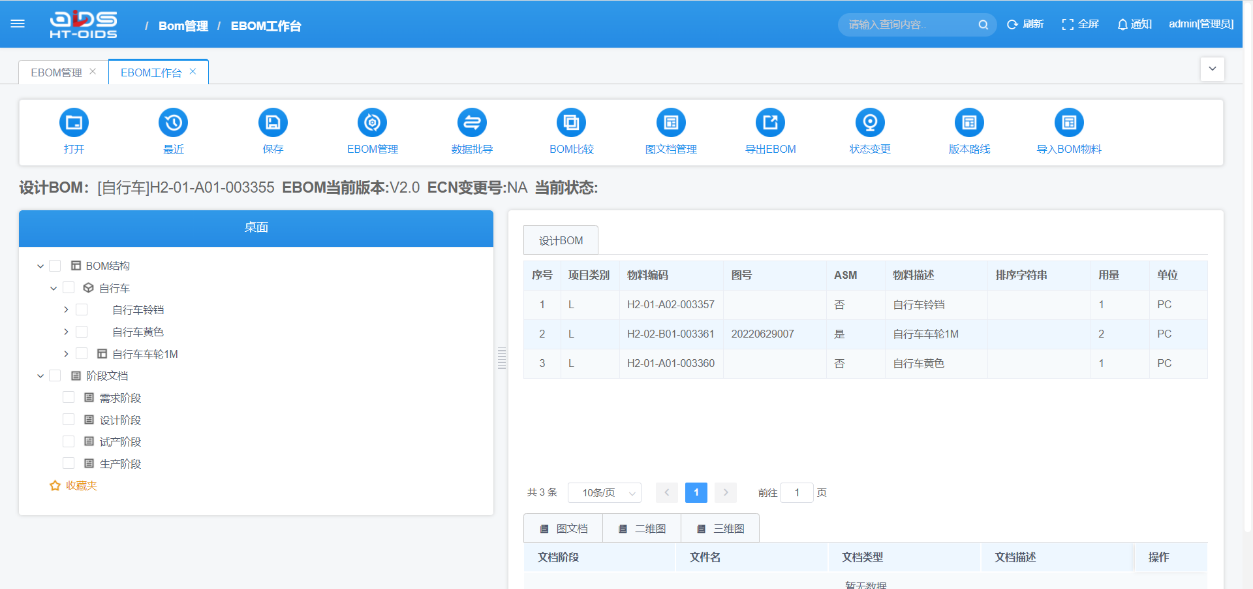
Task: Collapse the BOM结构 tree node
Action: tap(40, 266)
